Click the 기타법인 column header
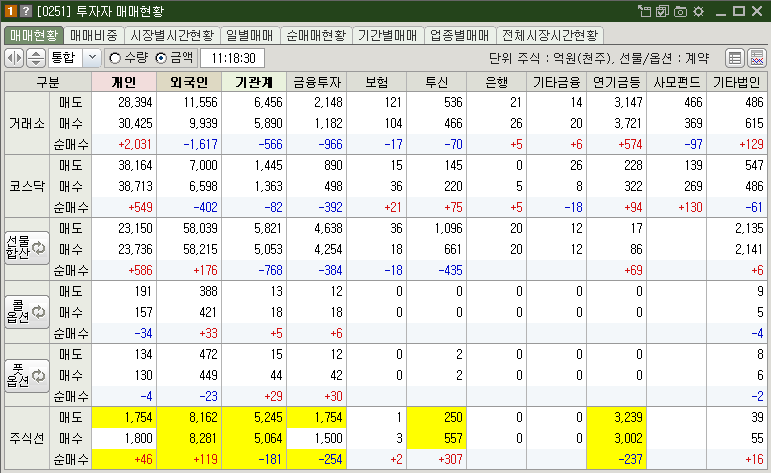The width and height of the screenshot is (771, 473). tap(737, 82)
